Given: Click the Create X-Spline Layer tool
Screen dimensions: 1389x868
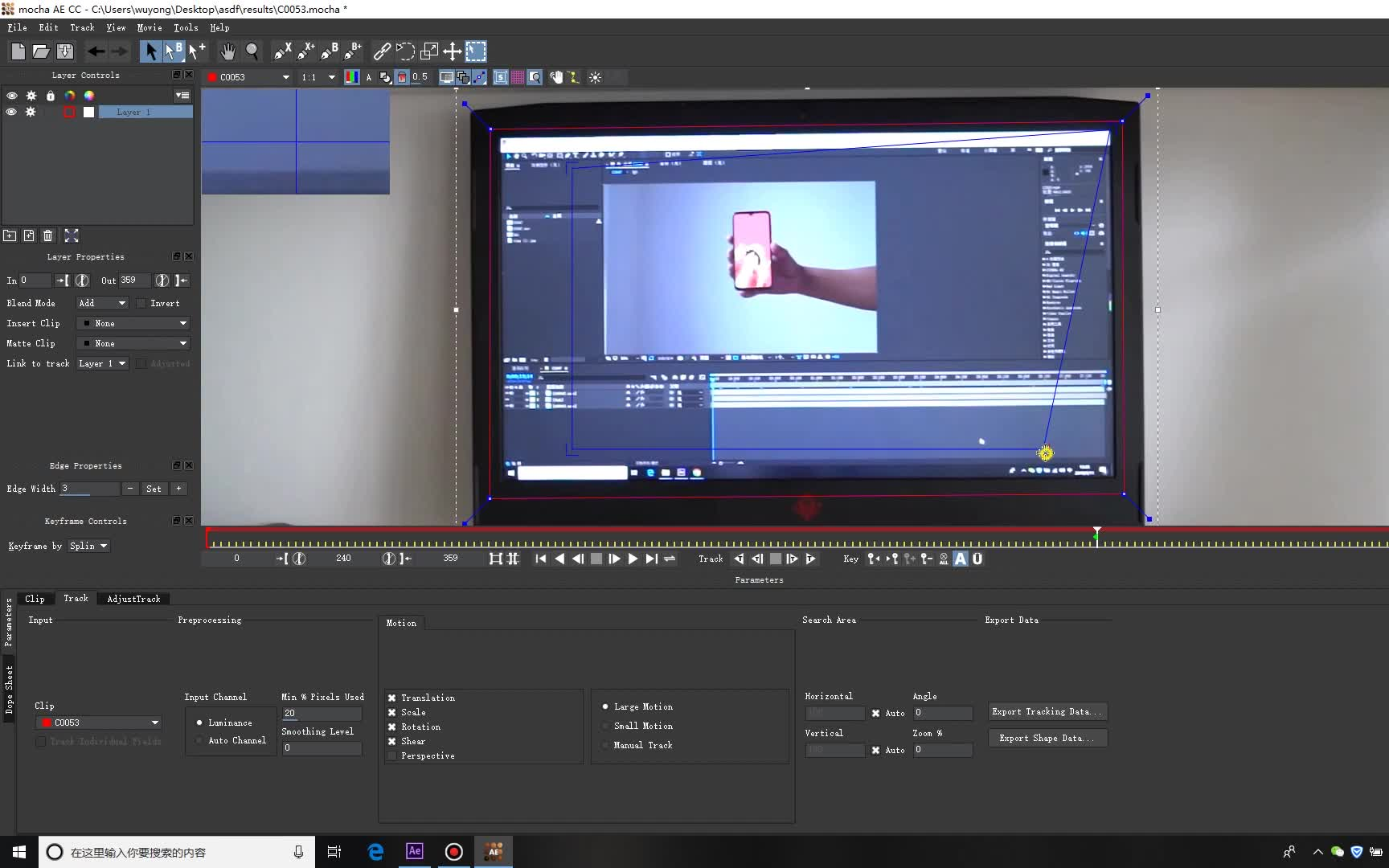Looking at the screenshot, I should click(281, 51).
